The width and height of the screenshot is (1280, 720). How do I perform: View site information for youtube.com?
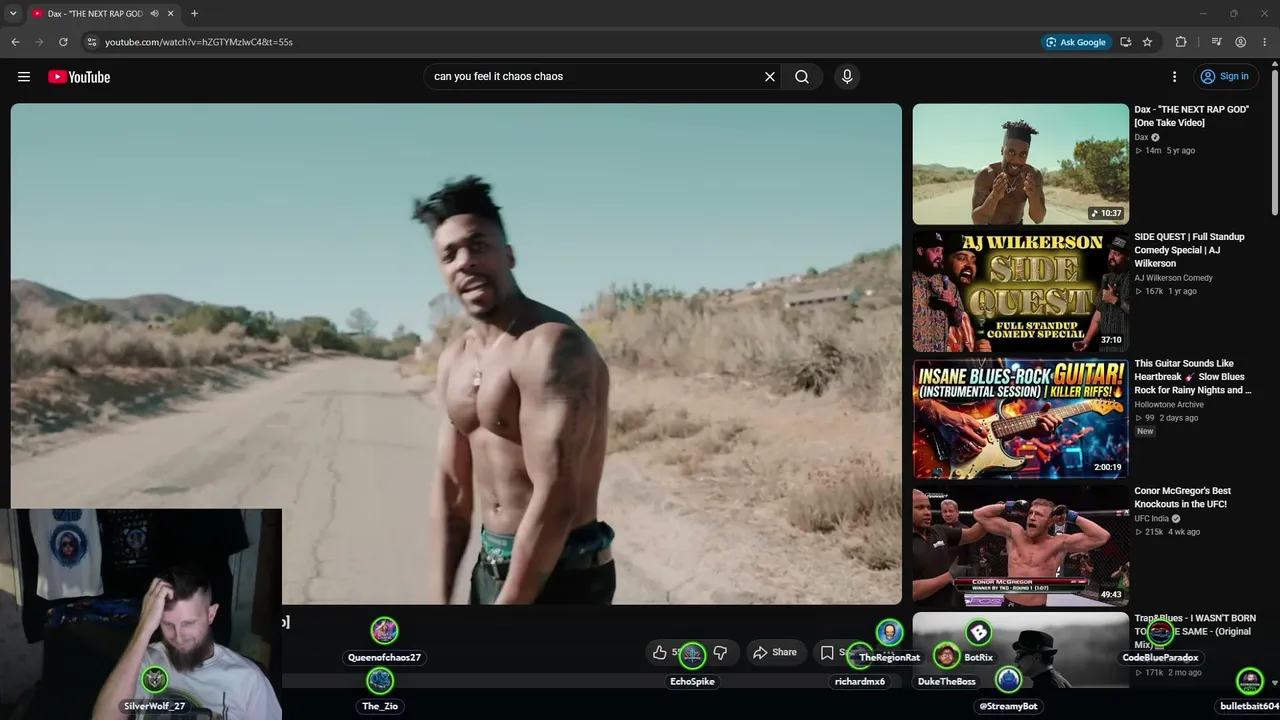click(91, 42)
